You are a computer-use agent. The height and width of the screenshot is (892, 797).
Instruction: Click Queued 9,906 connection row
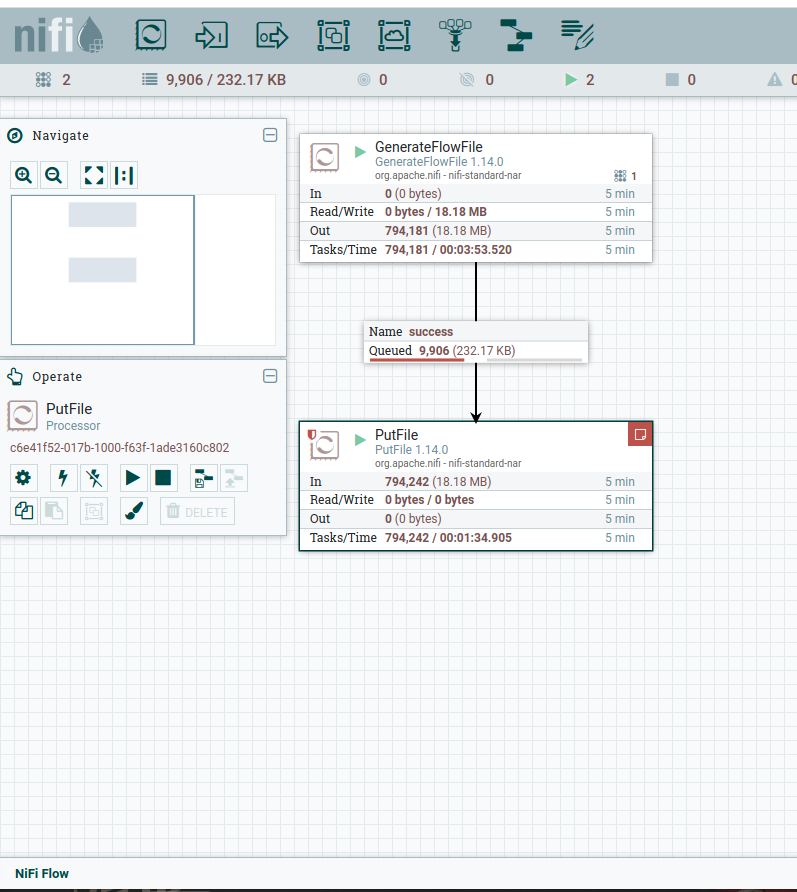click(476, 350)
